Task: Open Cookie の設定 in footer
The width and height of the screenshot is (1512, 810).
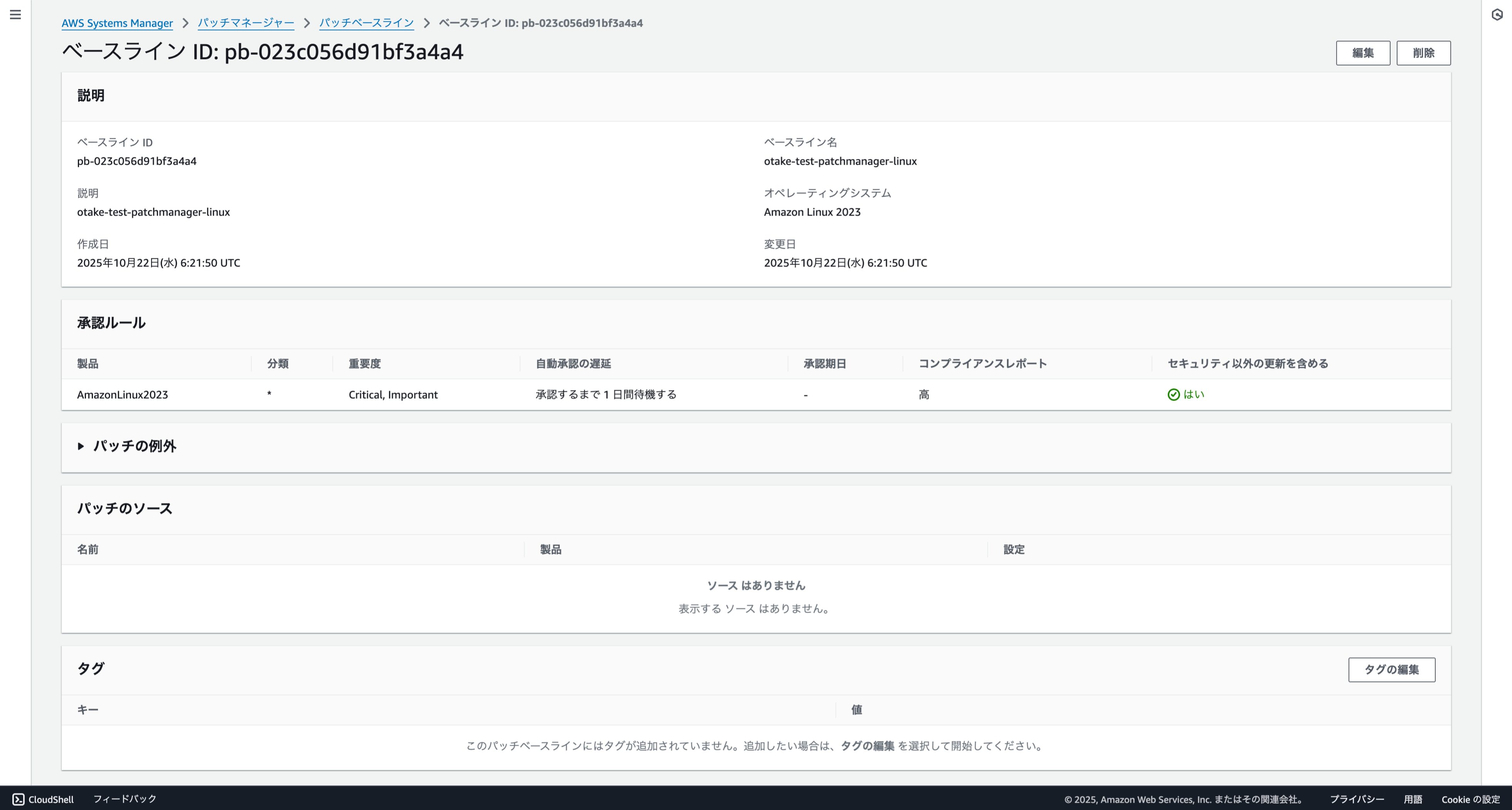Action: coord(1470,800)
